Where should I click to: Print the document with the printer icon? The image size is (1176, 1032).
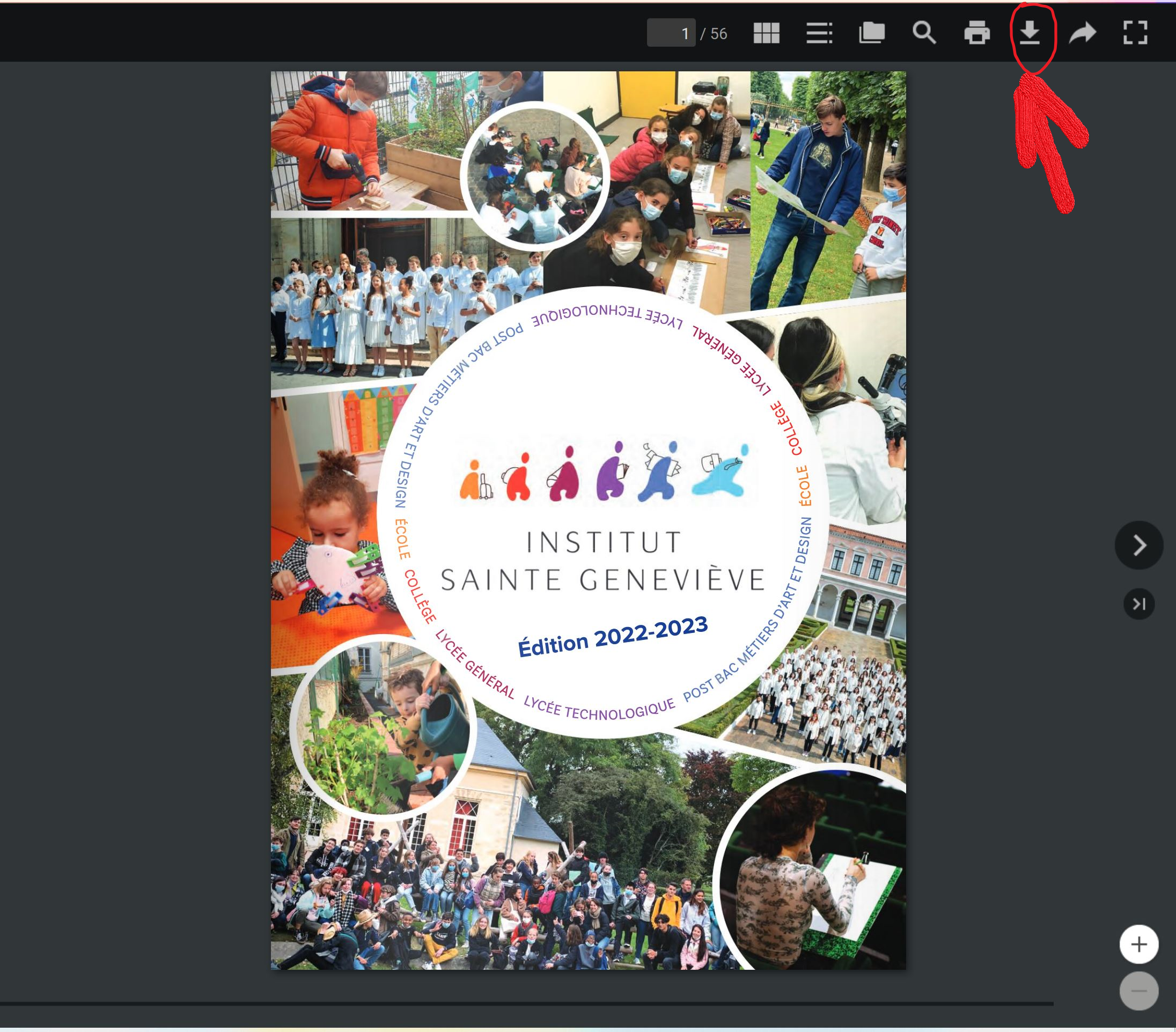tap(976, 33)
